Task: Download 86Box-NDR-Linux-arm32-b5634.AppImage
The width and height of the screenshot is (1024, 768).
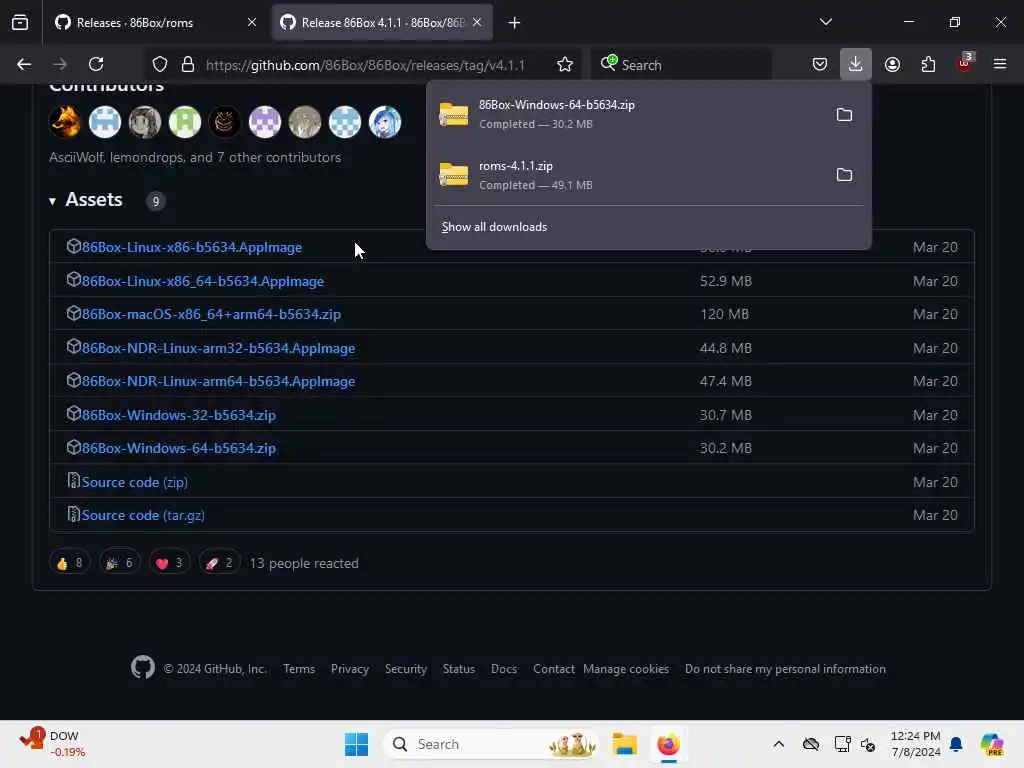Action: (218, 348)
